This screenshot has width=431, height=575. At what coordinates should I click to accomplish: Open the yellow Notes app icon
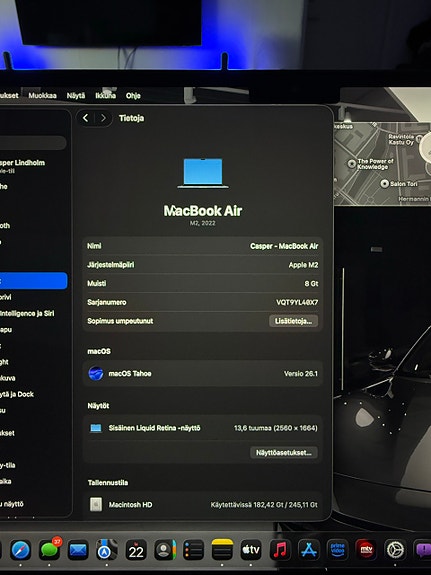222,550
